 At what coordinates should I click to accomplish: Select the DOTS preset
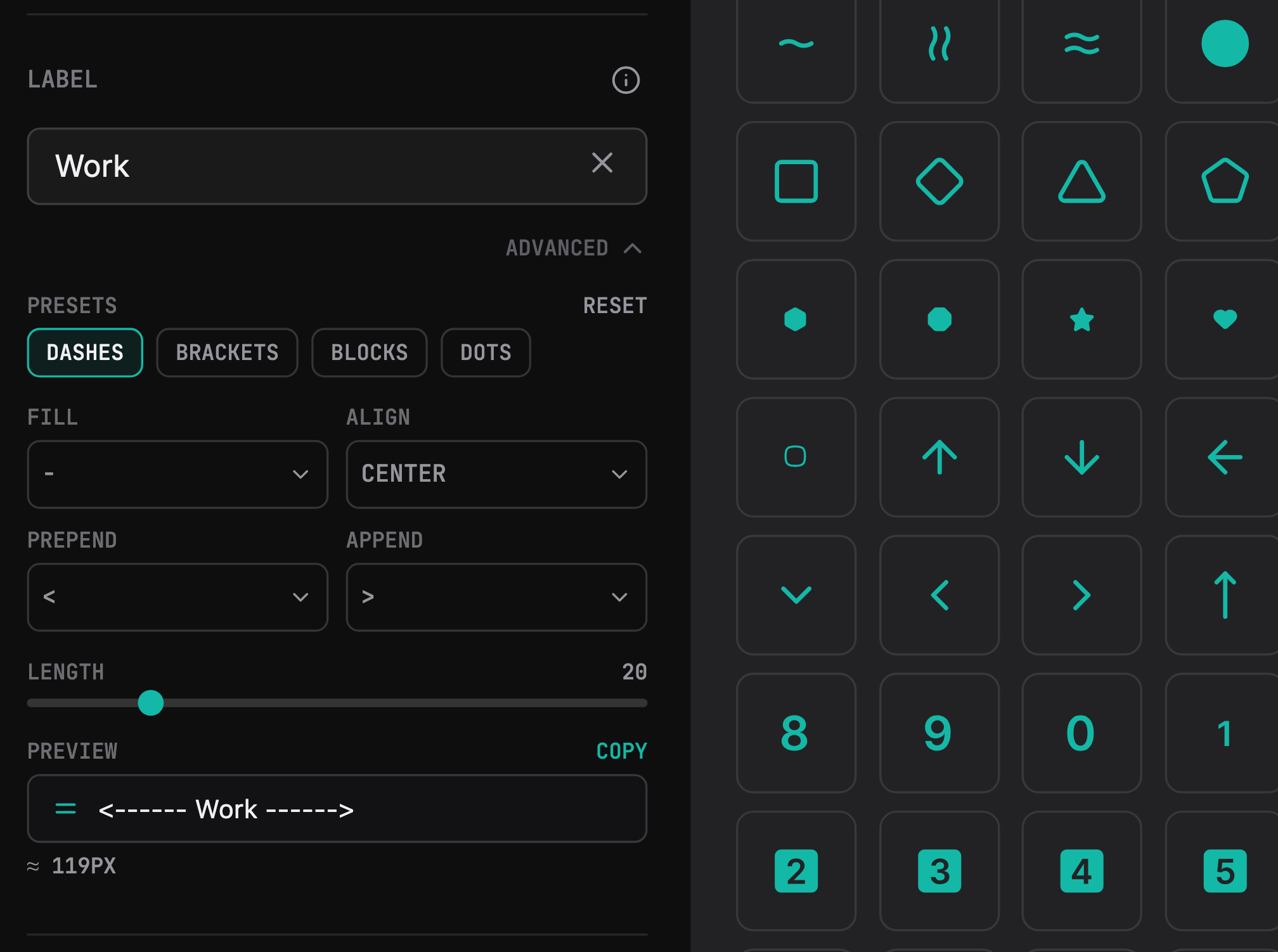click(486, 352)
